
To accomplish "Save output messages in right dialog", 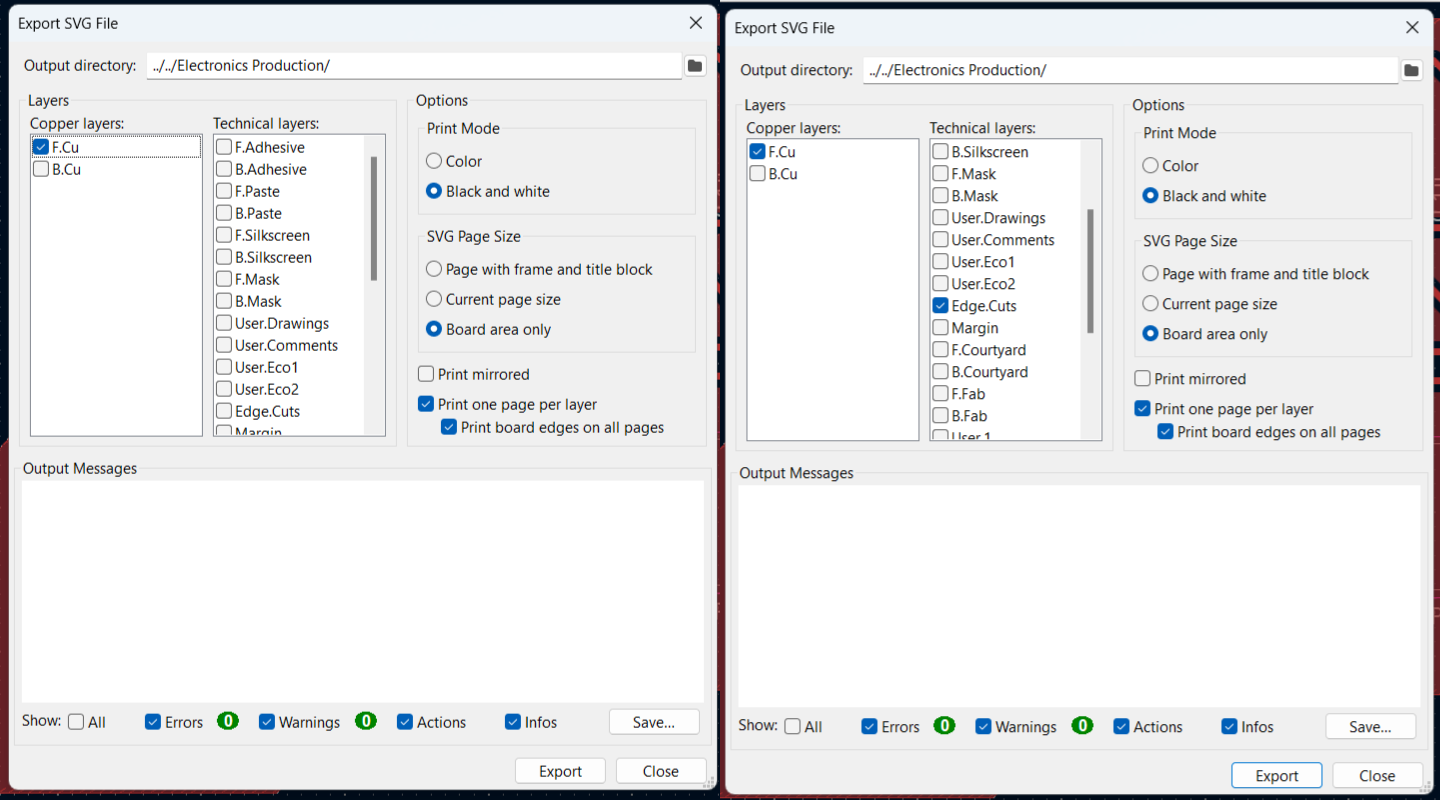I will 1370,727.
